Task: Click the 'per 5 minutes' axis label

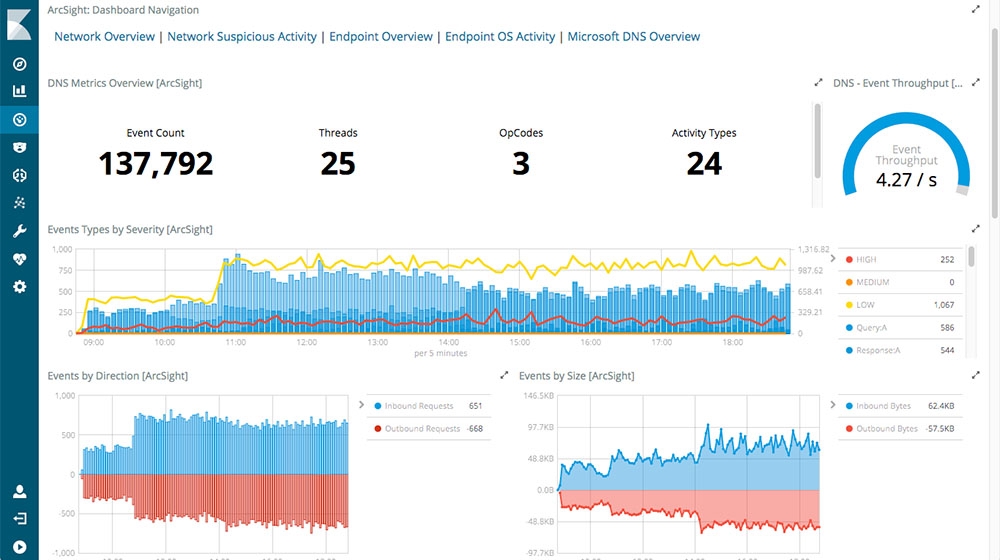Action: [x=441, y=353]
